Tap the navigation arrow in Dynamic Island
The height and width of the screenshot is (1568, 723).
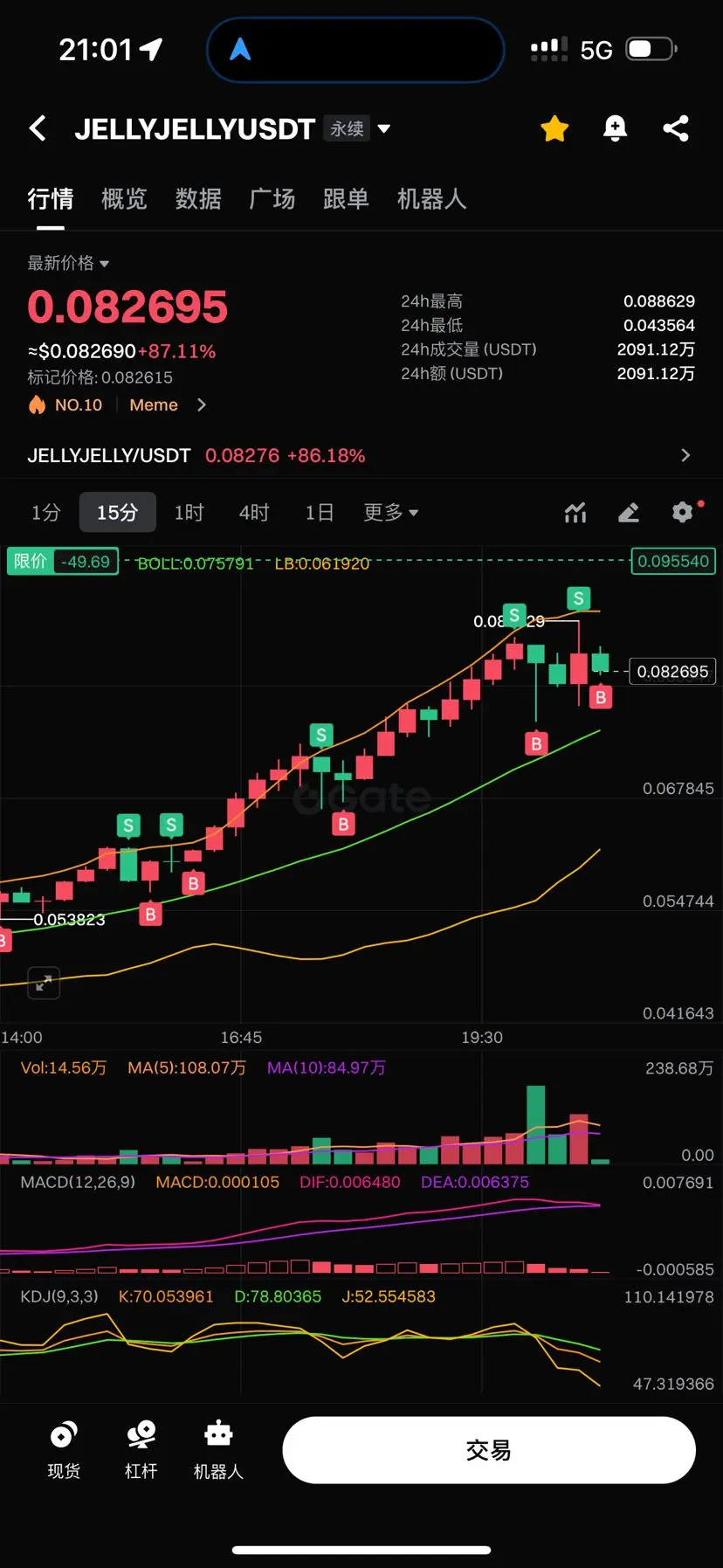(x=240, y=50)
